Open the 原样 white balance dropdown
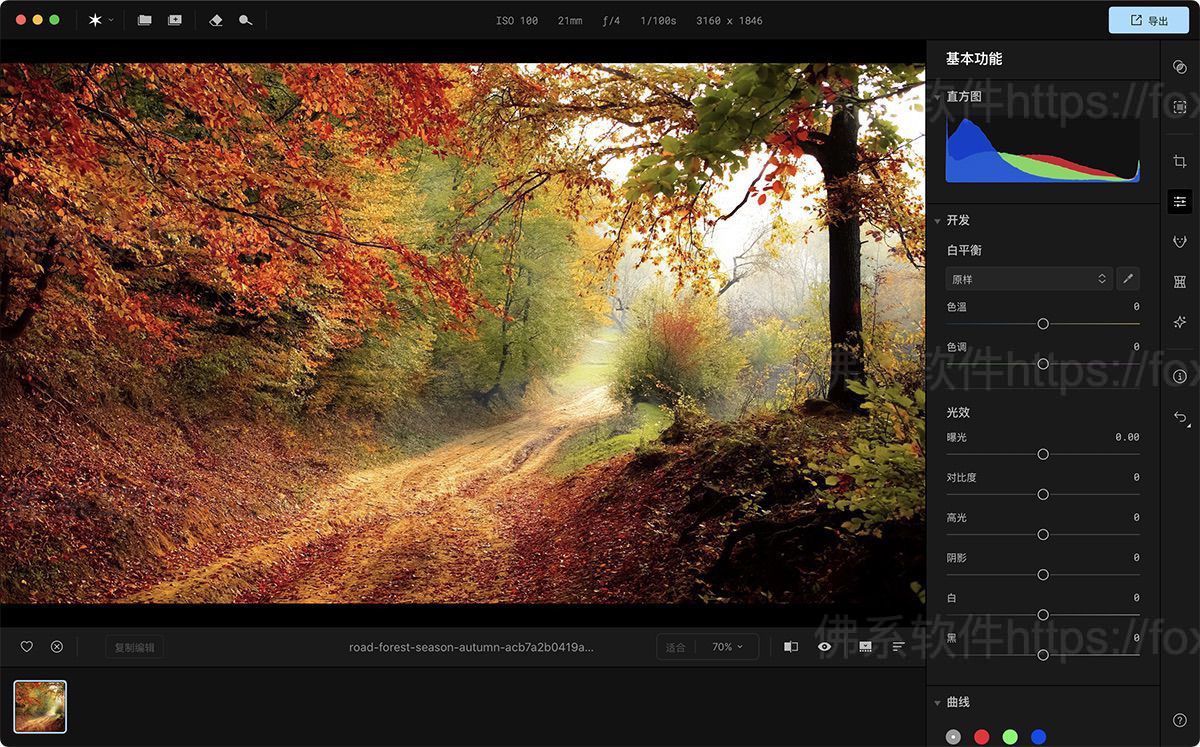Screen dimensions: 1200x747 pyautogui.click(x=1029, y=279)
